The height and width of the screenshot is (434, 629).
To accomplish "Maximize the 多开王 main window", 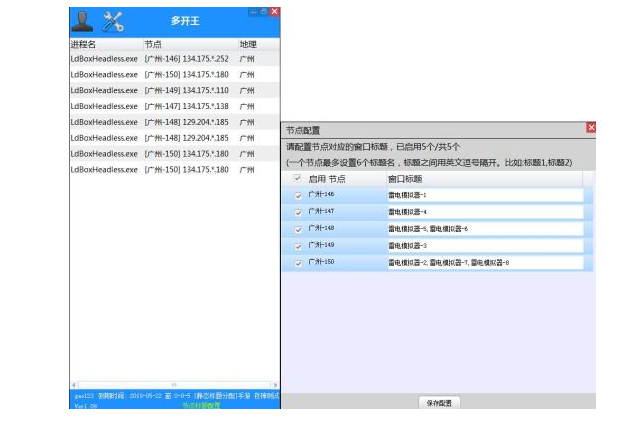I will (264, 12).
